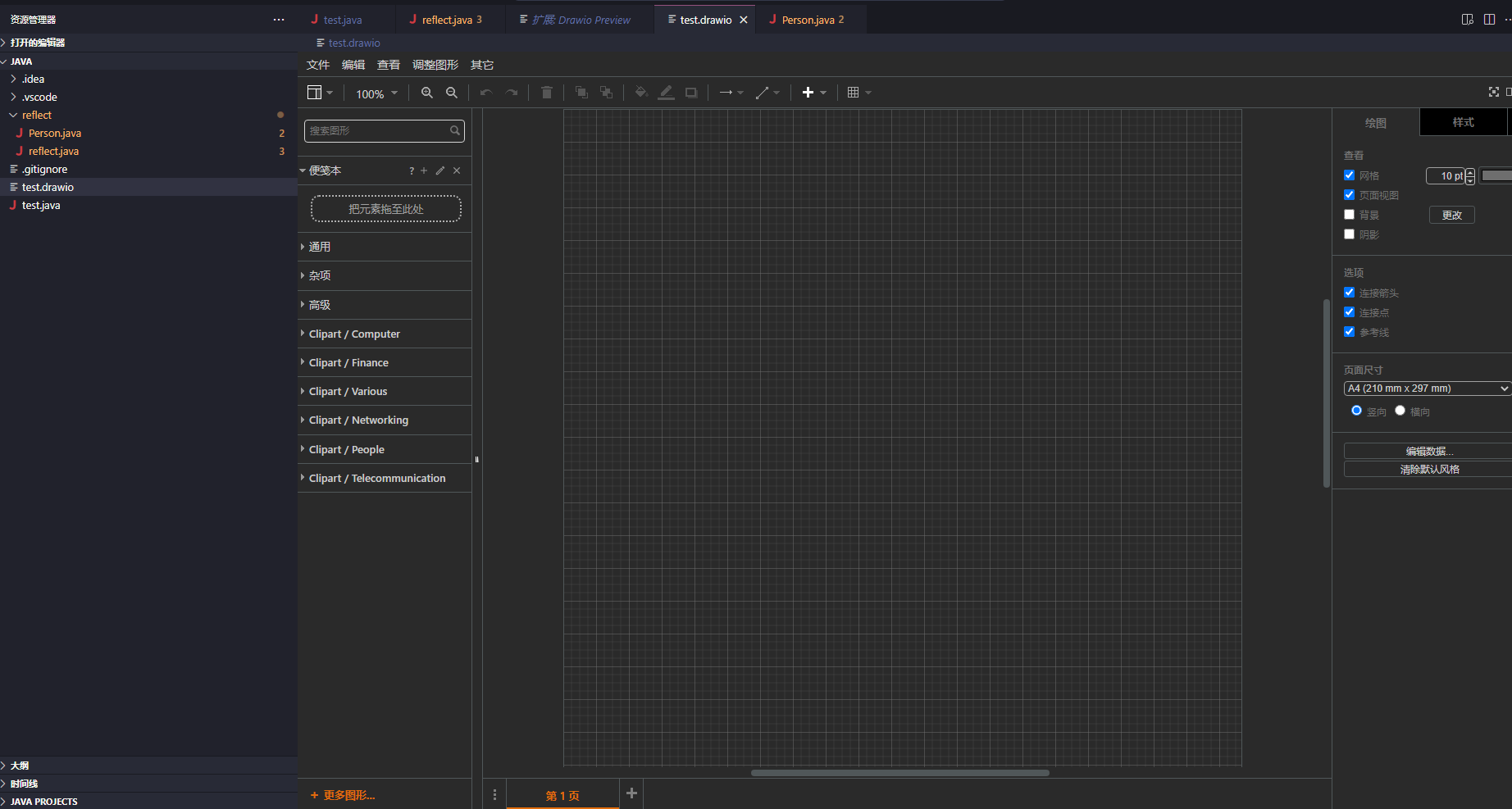This screenshot has width=1512, height=809.
Task: Toggle the 网格 grid checkbox
Action: 1349,175
